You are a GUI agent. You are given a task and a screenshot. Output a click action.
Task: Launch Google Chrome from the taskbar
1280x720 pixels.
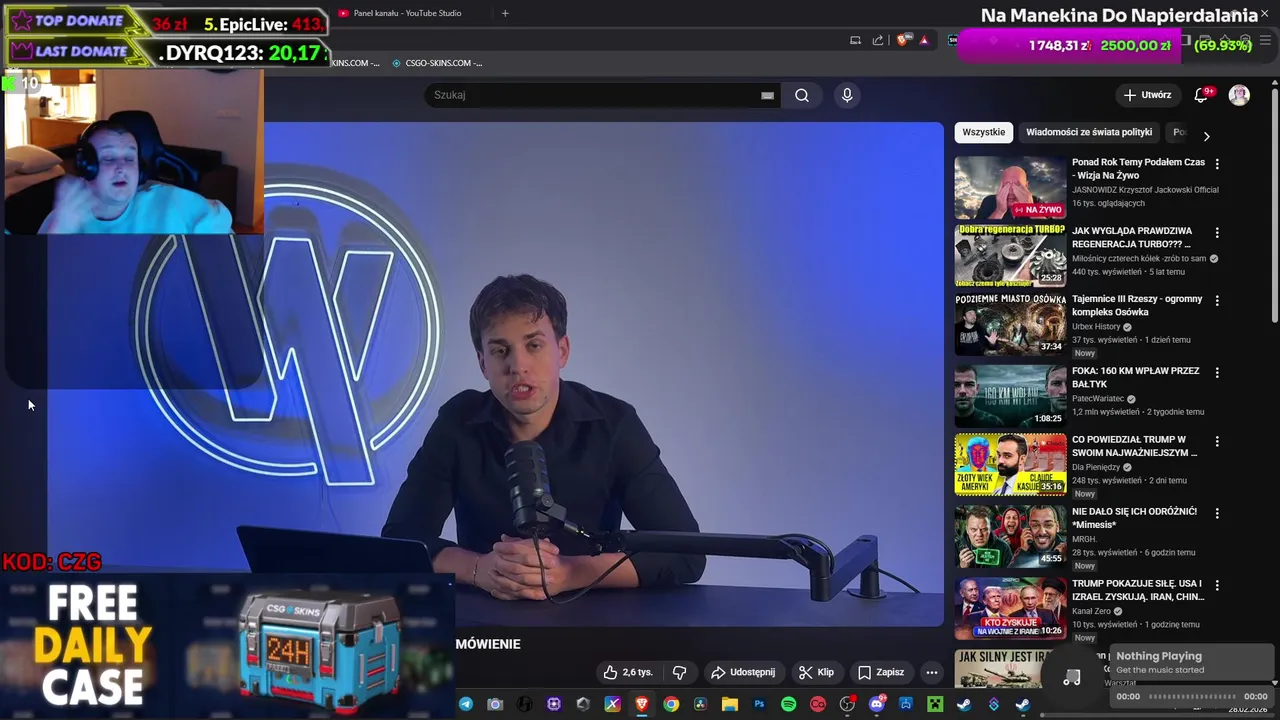(x=671, y=704)
